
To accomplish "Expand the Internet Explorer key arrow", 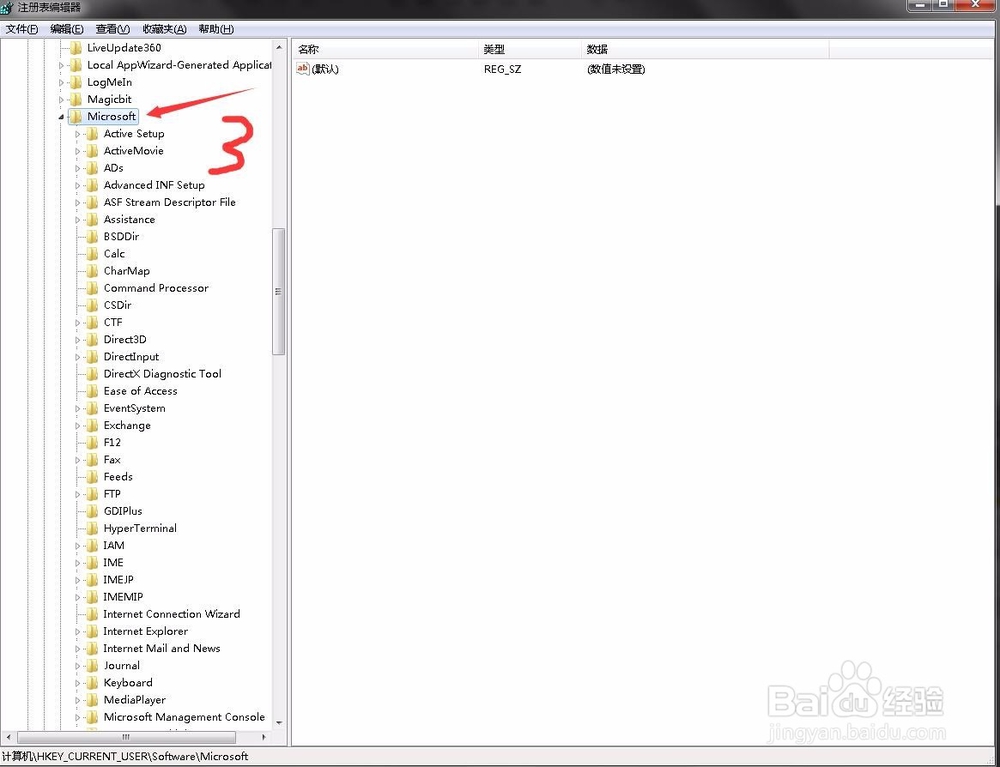I will coord(78,632).
